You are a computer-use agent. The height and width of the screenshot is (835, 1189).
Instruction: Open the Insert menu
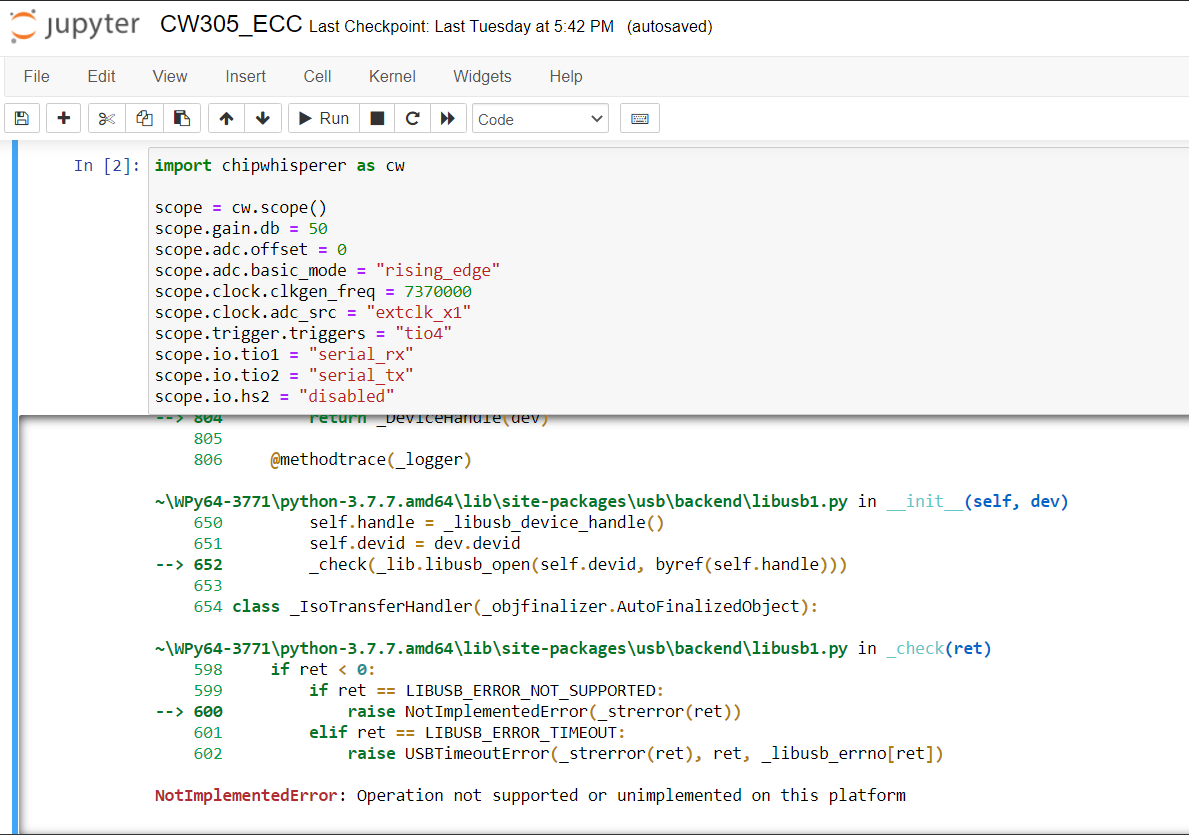click(246, 77)
